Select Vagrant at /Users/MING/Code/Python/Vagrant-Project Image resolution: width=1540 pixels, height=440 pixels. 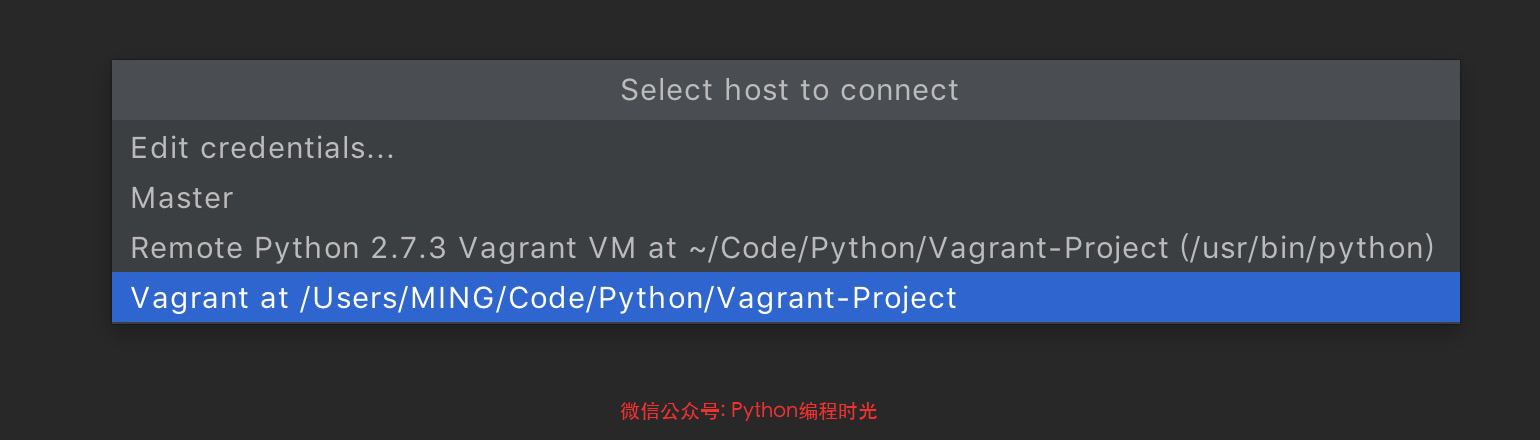543,298
